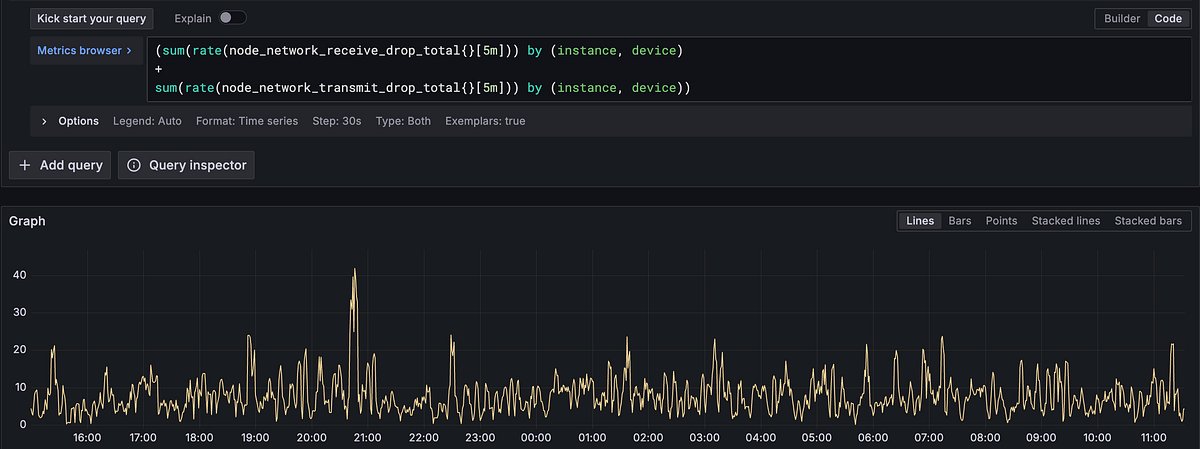Click the Step: 30s option text
Viewport: 1200px width, 449px height.
click(337, 121)
